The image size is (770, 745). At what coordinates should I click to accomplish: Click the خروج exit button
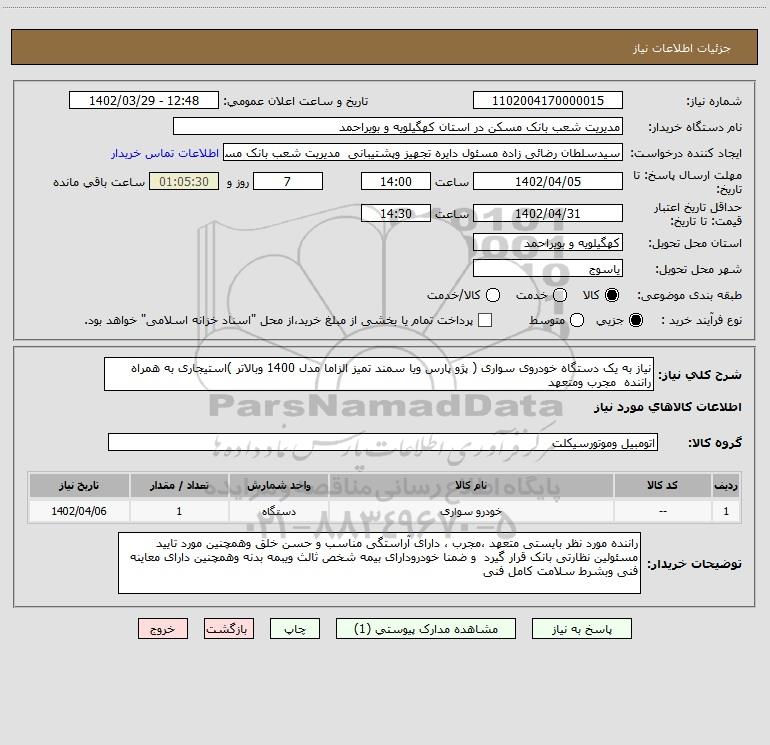163,629
